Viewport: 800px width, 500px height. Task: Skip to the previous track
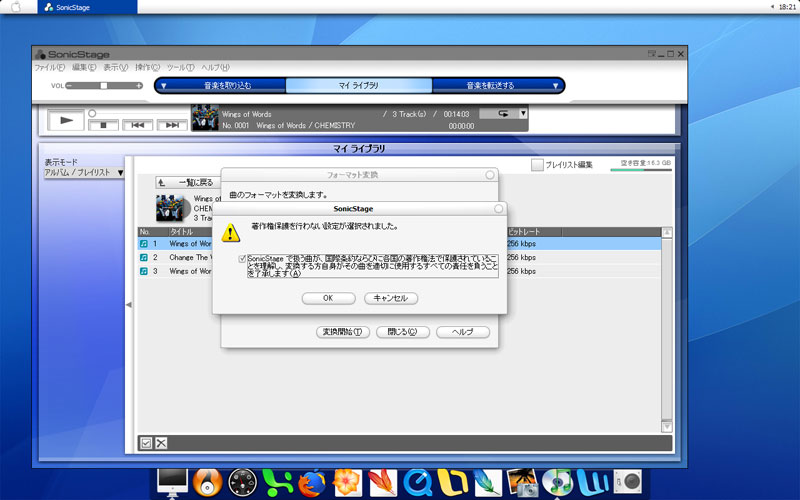137,124
